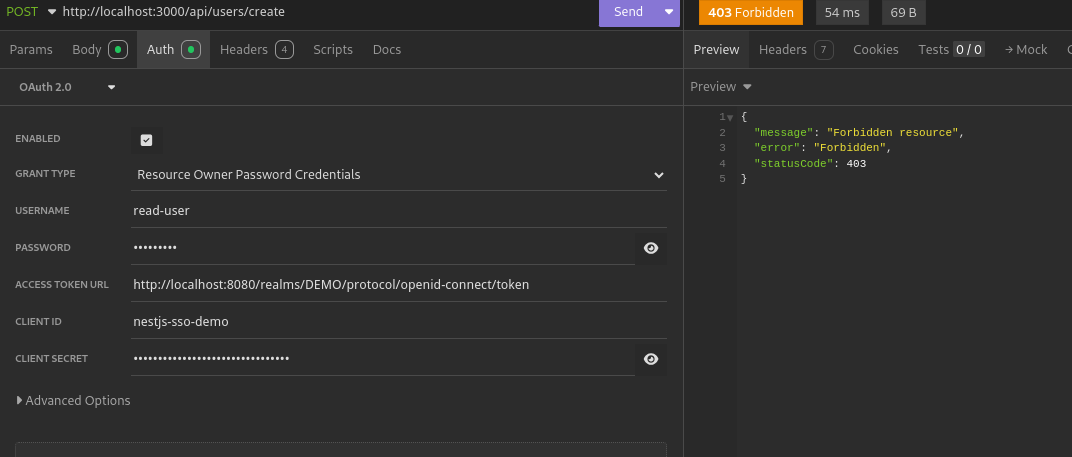Open the Auth tab
The image size is (1072, 457).
click(x=174, y=49)
